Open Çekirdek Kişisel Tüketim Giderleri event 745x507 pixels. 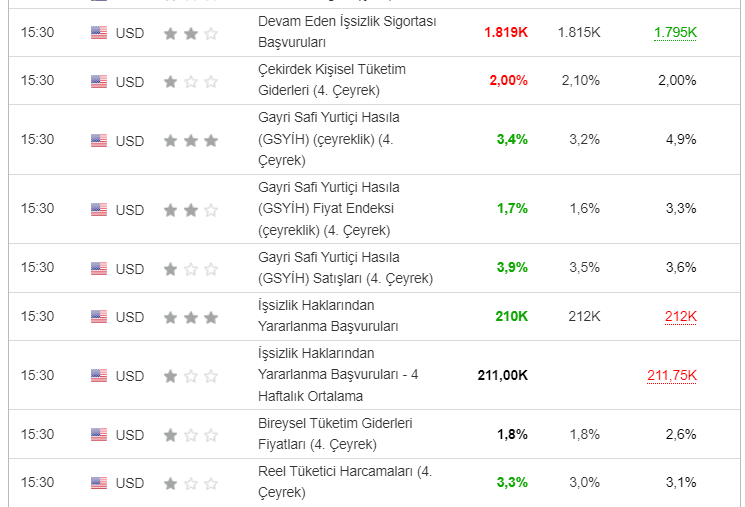pos(331,81)
